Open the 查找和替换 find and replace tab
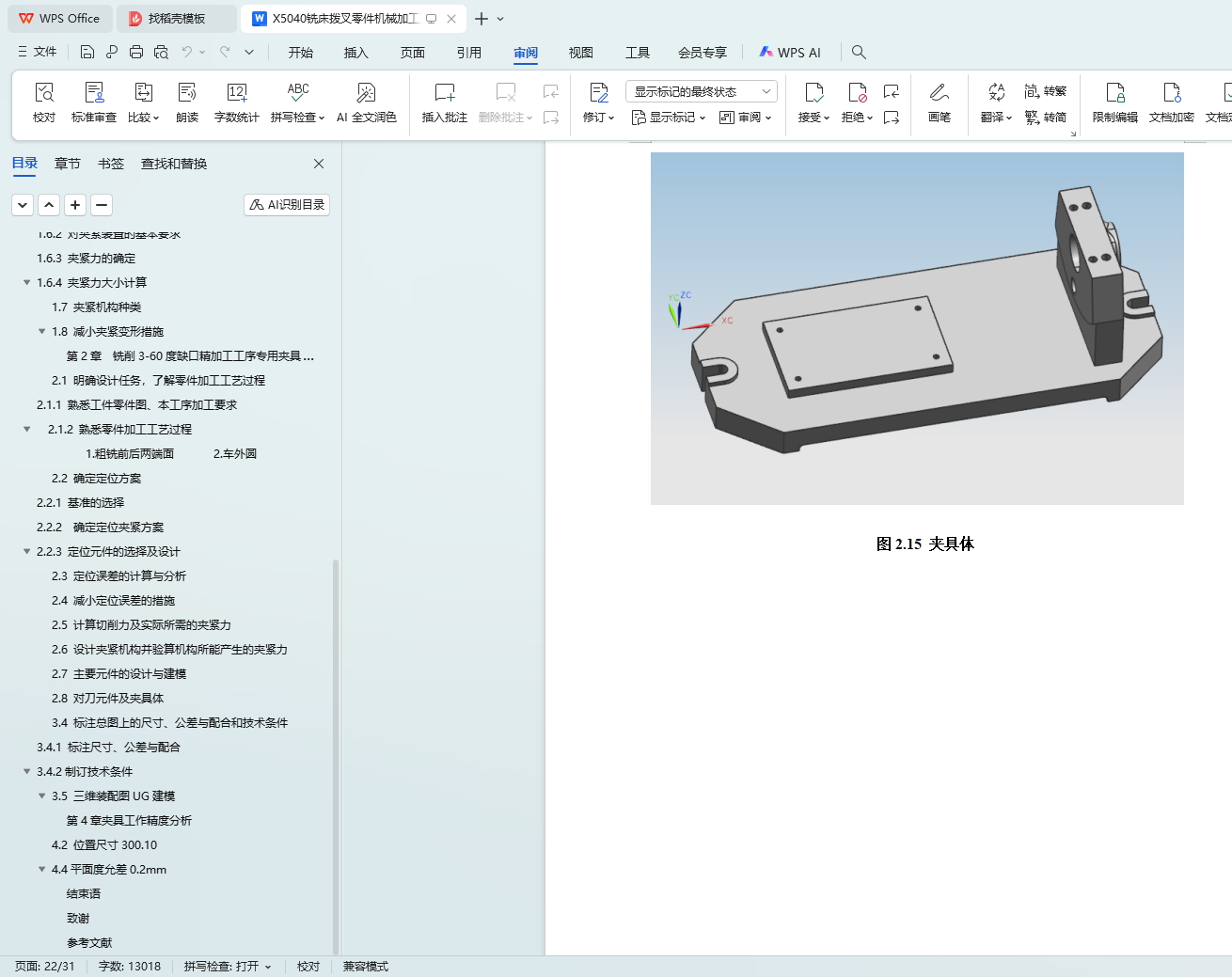1232x977 pixels. point(174,164)
